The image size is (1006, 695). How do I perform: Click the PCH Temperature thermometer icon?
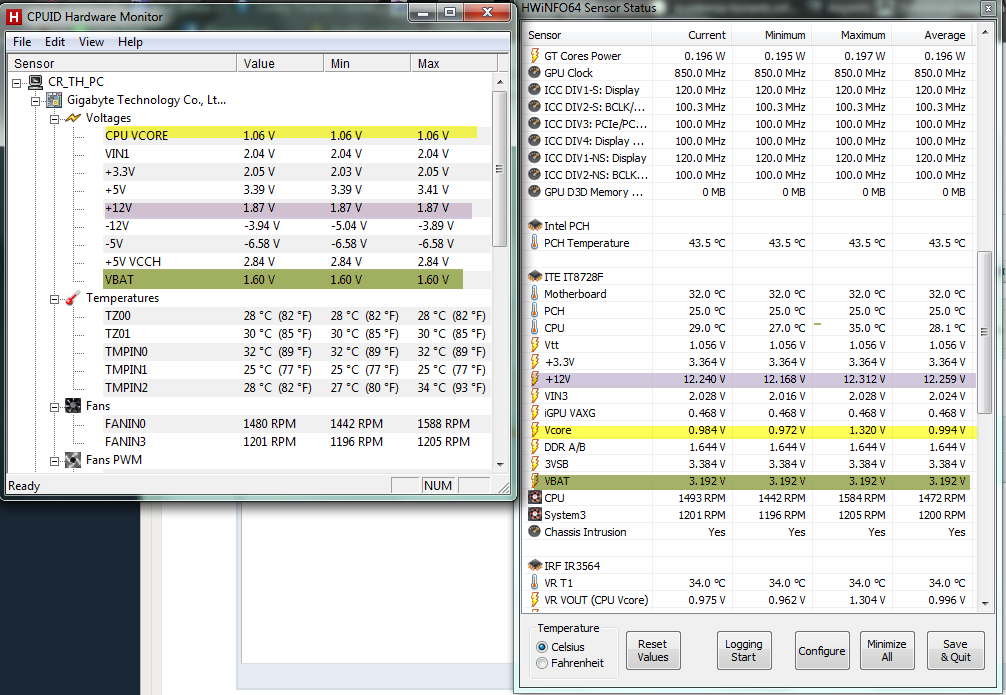click(534, 243)
